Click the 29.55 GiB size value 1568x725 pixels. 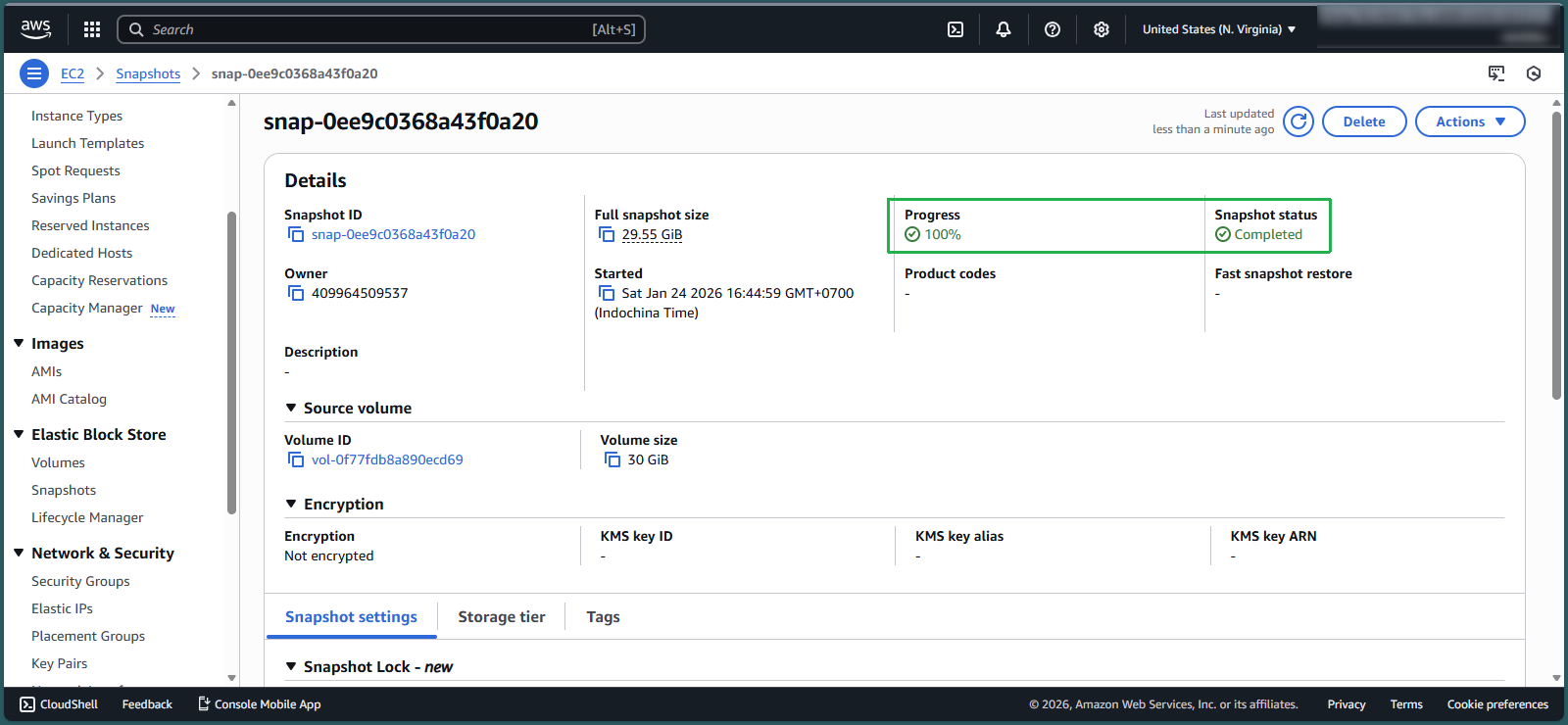[652, 234]
